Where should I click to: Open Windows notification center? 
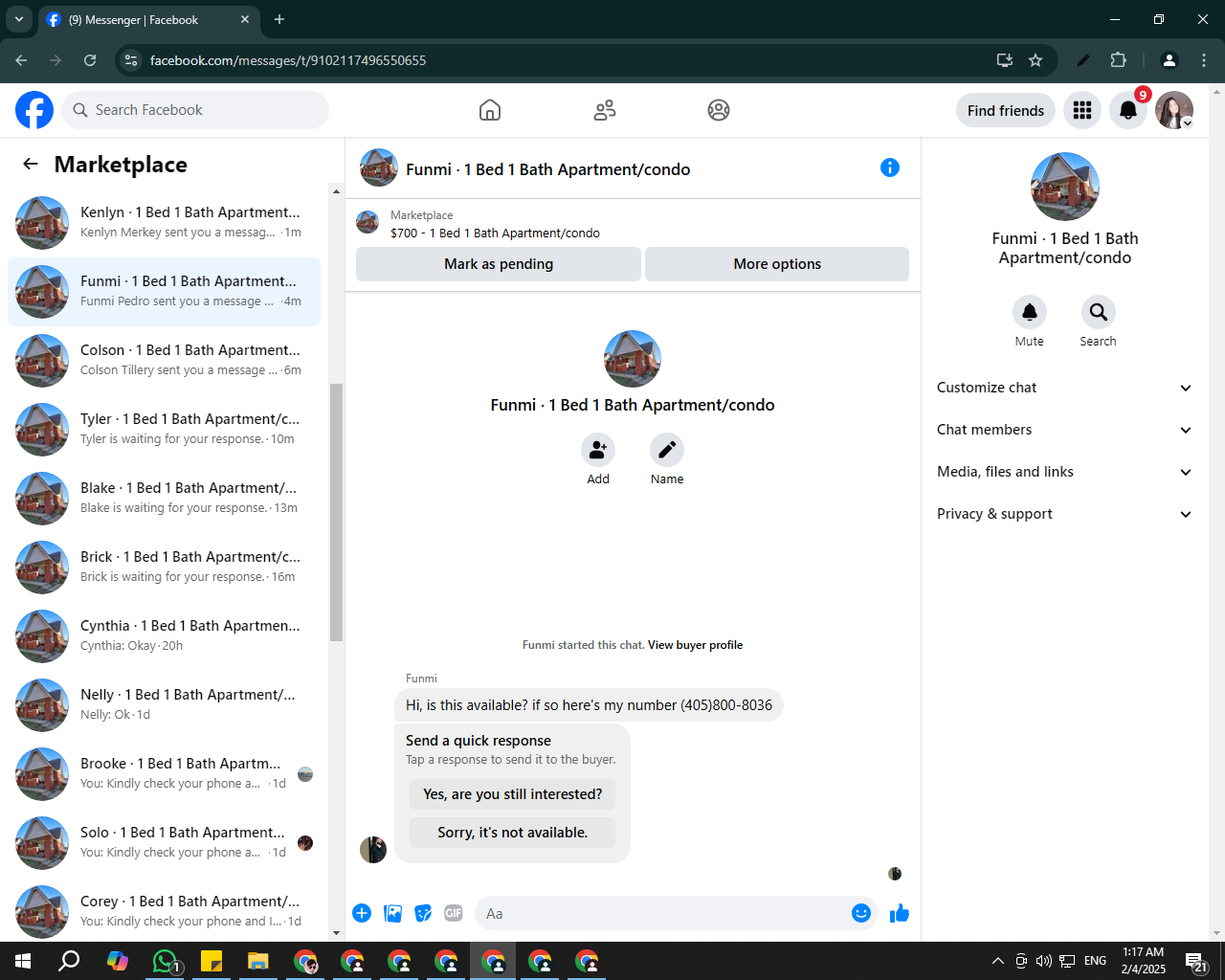tap(1197, 961)
